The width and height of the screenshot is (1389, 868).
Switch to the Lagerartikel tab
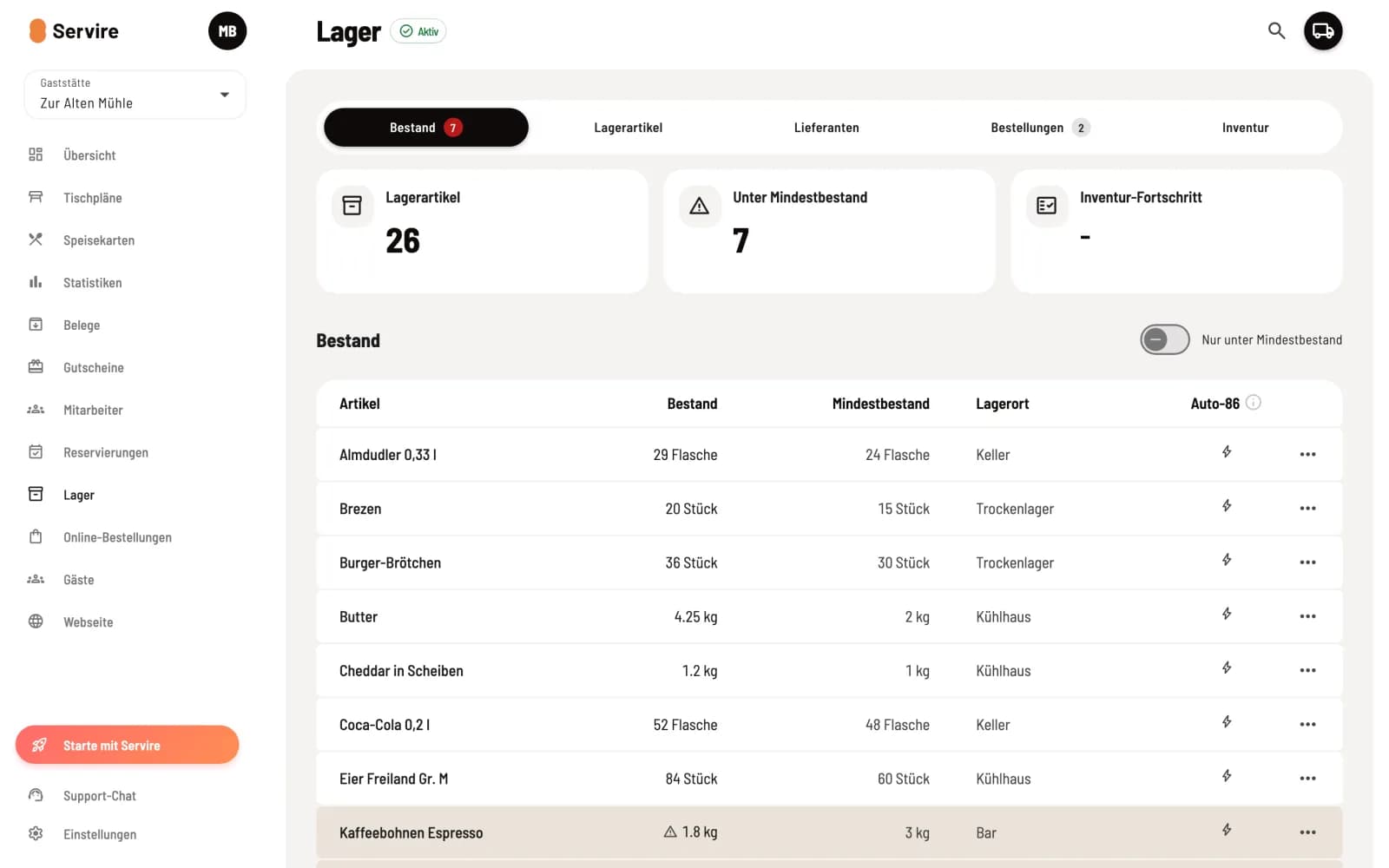[628, 128]
